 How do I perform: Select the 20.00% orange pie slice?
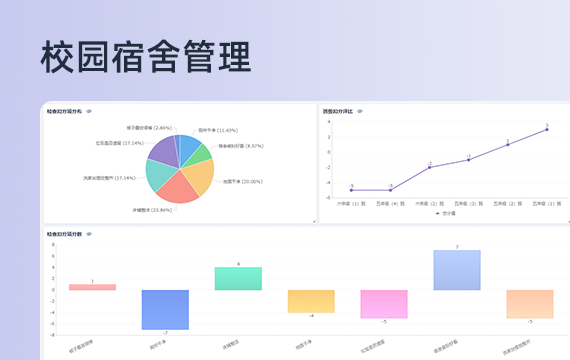[199, 175]
